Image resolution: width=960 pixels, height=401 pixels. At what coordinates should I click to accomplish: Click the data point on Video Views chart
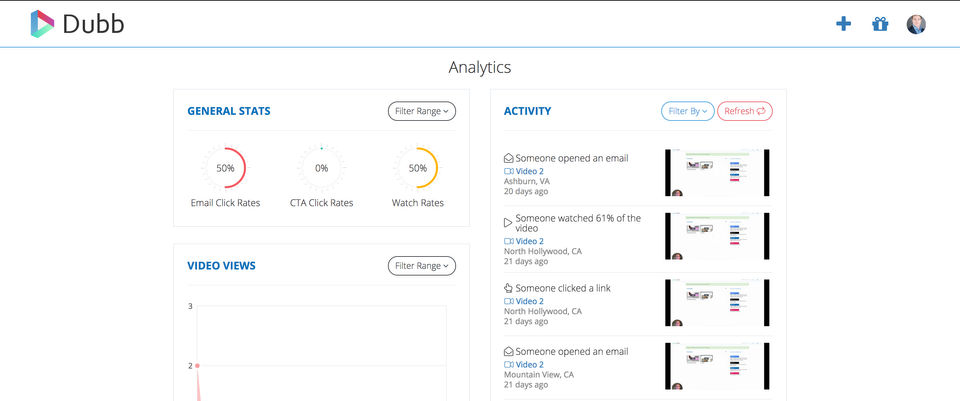pyautogui.click(x=197, y=366)
